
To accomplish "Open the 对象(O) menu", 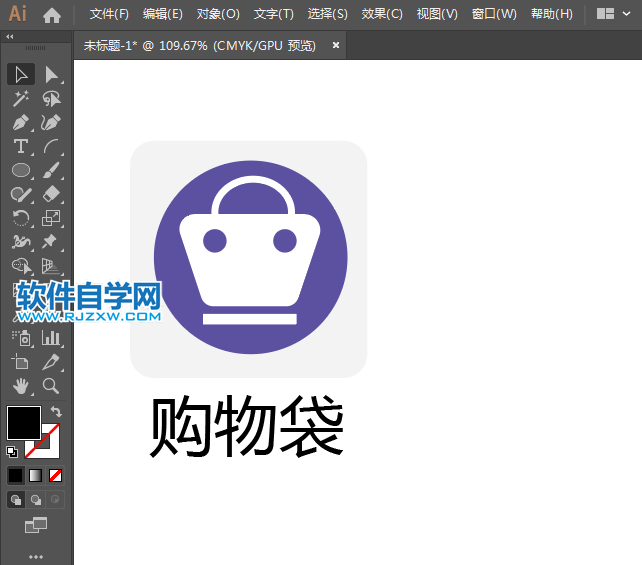I will click(x=218, y=14).
